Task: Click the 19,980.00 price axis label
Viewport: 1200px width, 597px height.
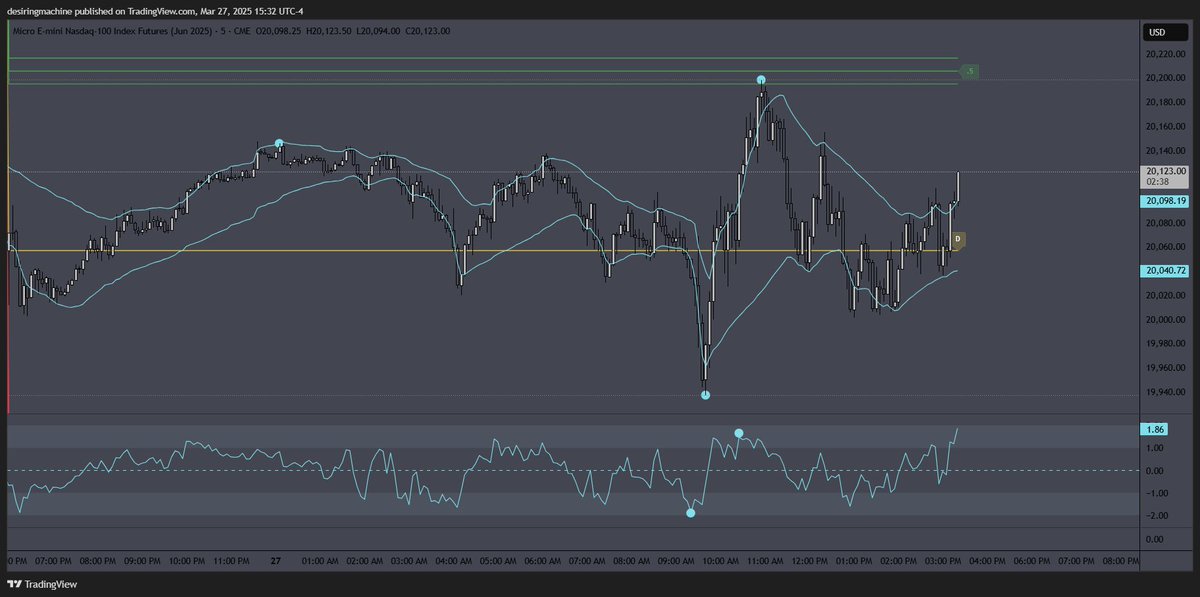Action: pos(1167,344)
